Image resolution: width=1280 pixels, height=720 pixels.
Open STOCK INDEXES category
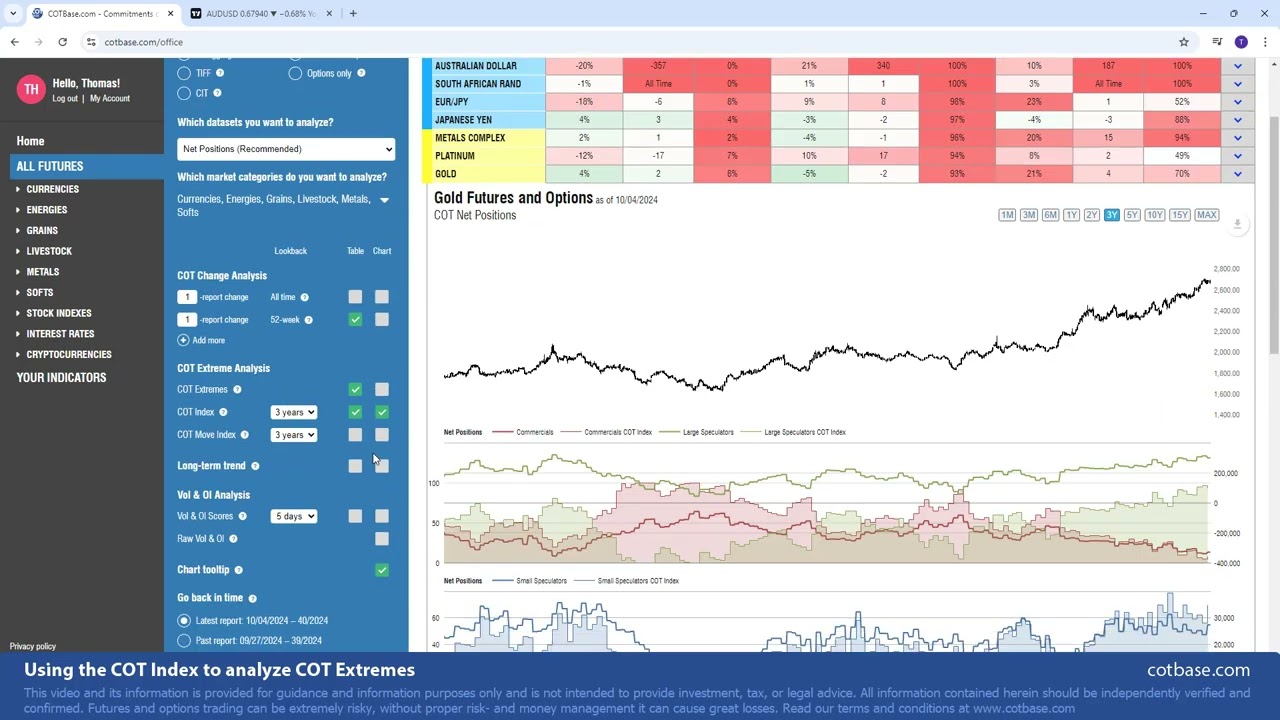(59, 313)
